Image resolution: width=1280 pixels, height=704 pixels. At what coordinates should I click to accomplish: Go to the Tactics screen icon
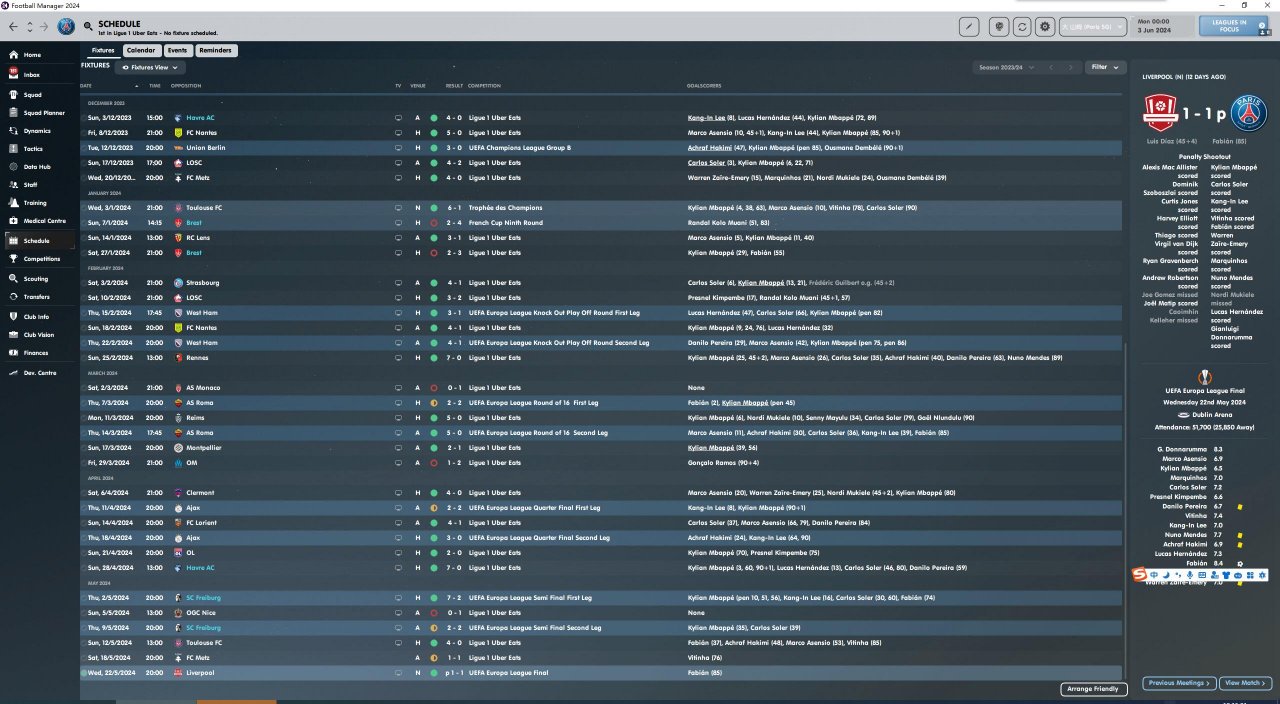tap(13, 149)
